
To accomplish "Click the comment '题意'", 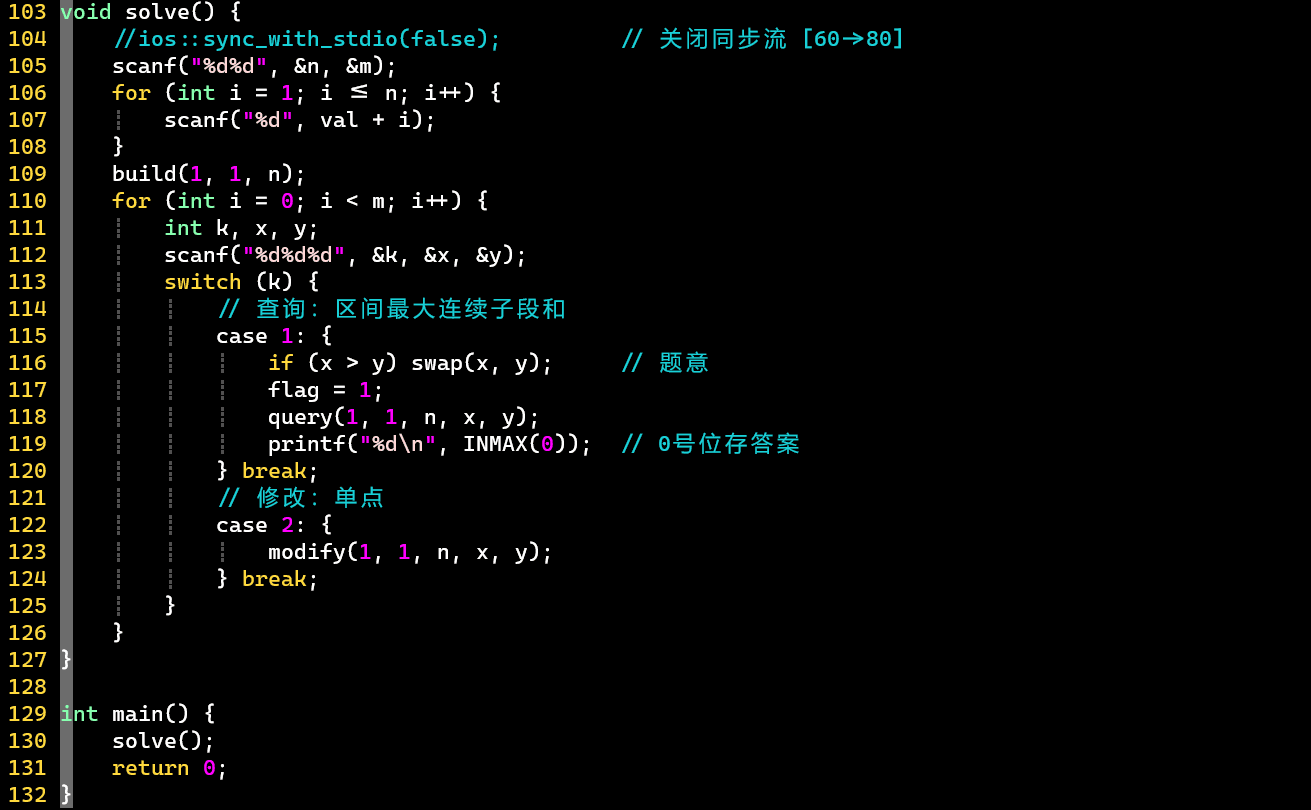I will click(x=684, y=363).
